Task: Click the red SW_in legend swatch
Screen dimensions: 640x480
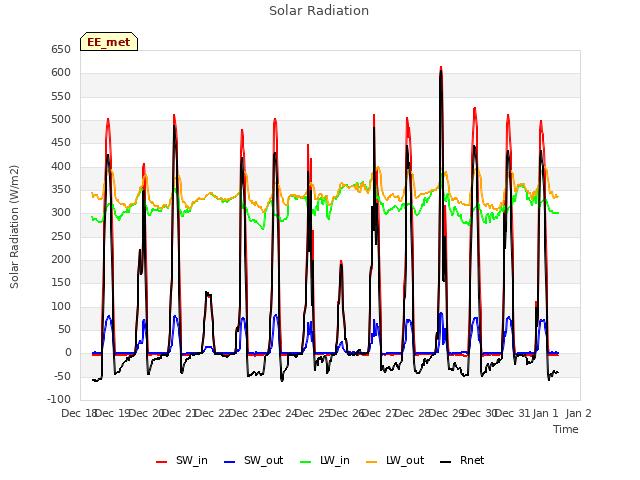Action: pos(162,462)
